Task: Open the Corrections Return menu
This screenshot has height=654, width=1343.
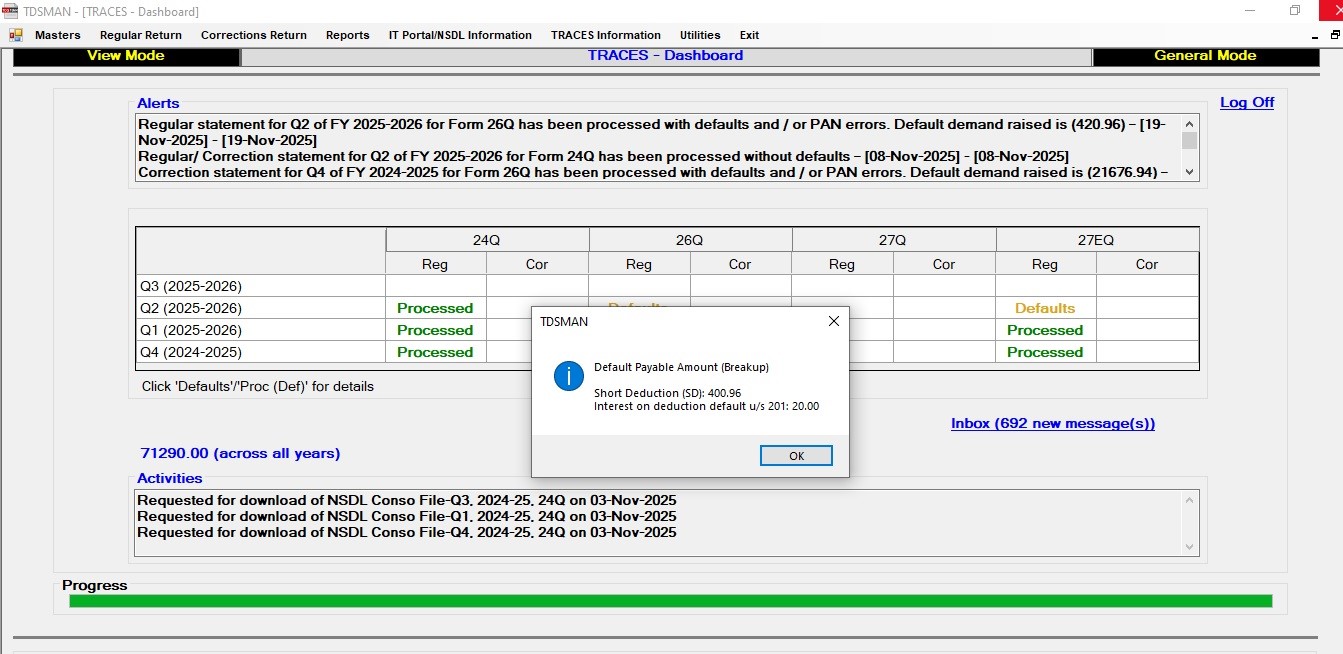Action: coord(254,35)
